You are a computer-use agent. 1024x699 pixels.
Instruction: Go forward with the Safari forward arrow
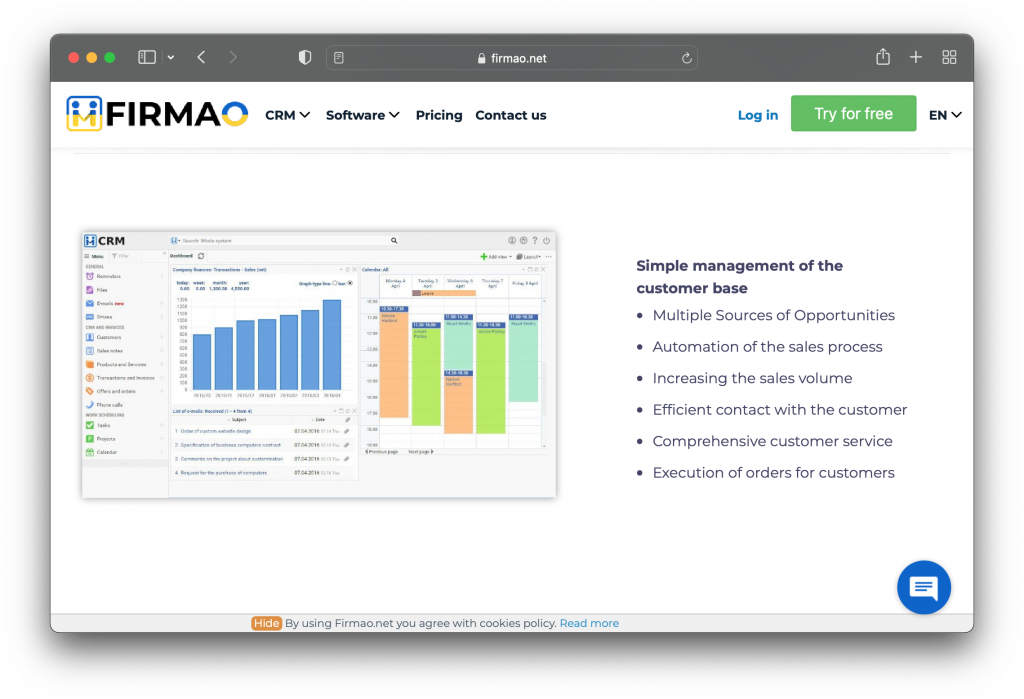(233, 57)
